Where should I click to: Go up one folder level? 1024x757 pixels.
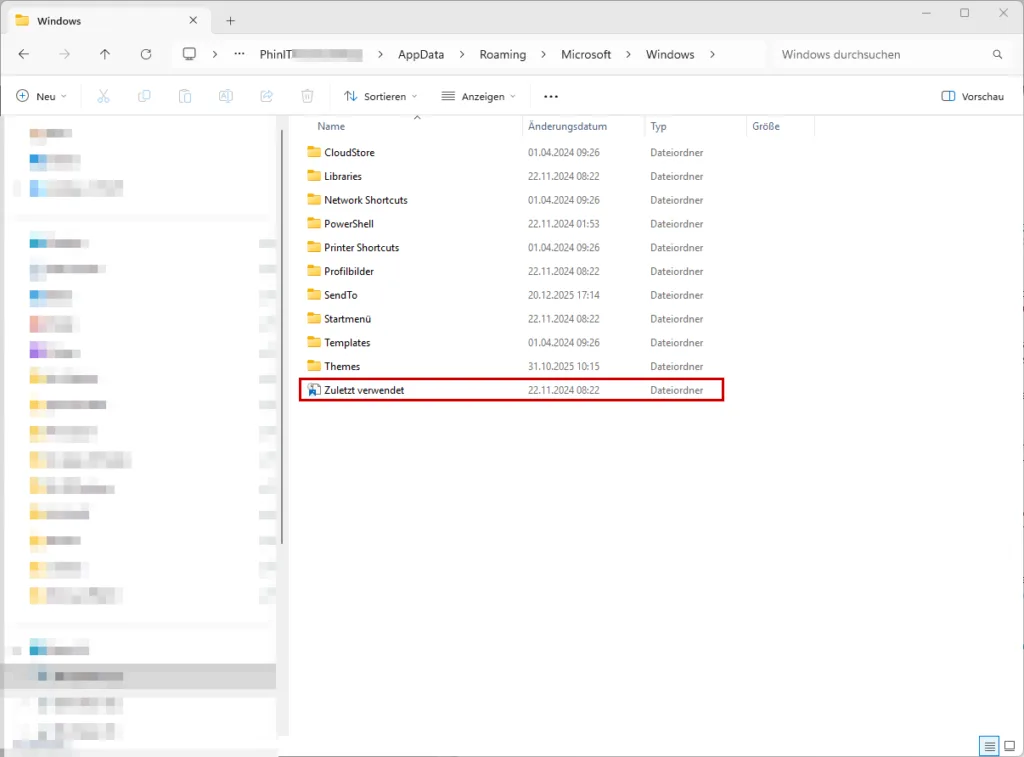[105, 54]
